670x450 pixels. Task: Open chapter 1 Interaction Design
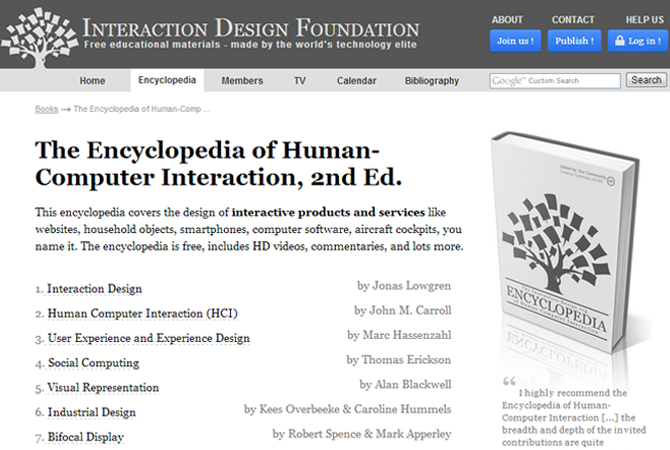(94, 289)
